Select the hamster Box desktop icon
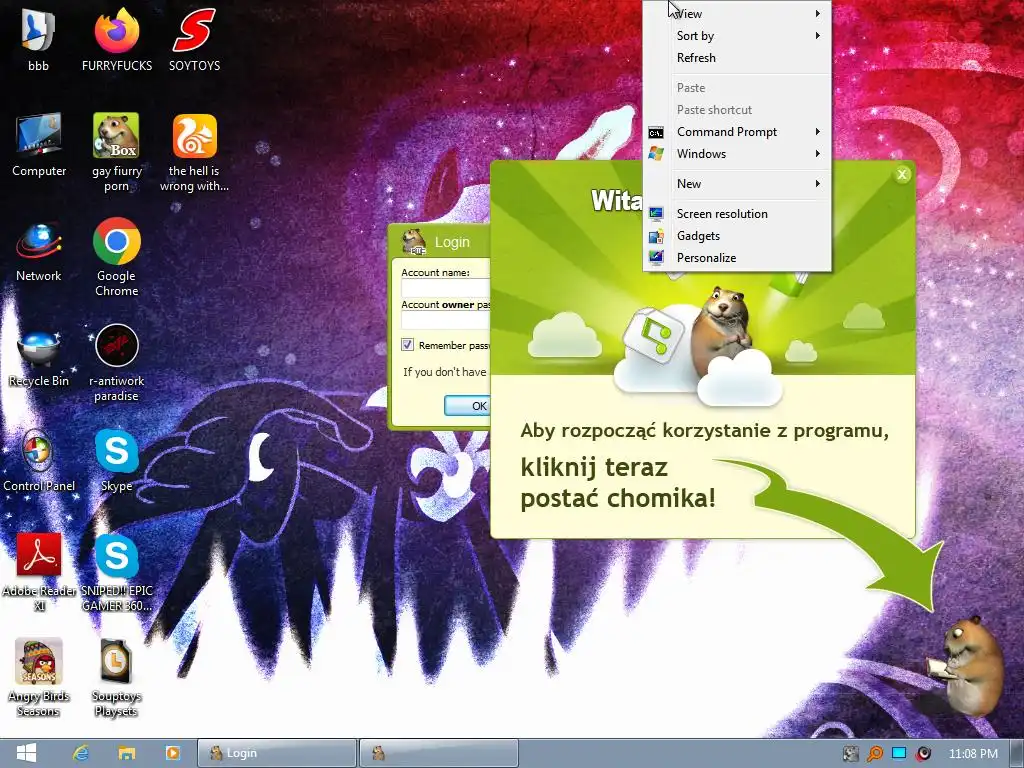The height and width of the screenshot is (768, 1024). tap(116, 153)
